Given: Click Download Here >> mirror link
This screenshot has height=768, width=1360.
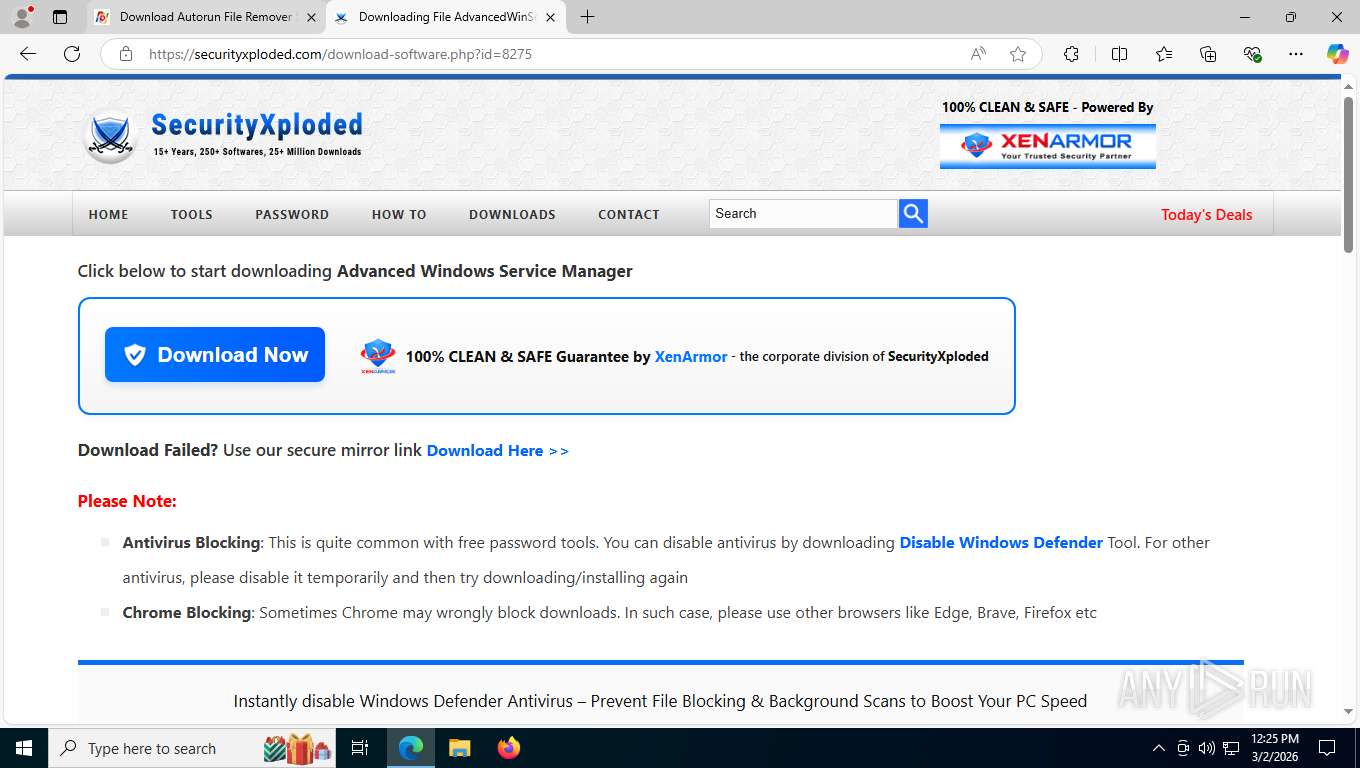Looking at the screenshot, I should click(x=498, y=451).
